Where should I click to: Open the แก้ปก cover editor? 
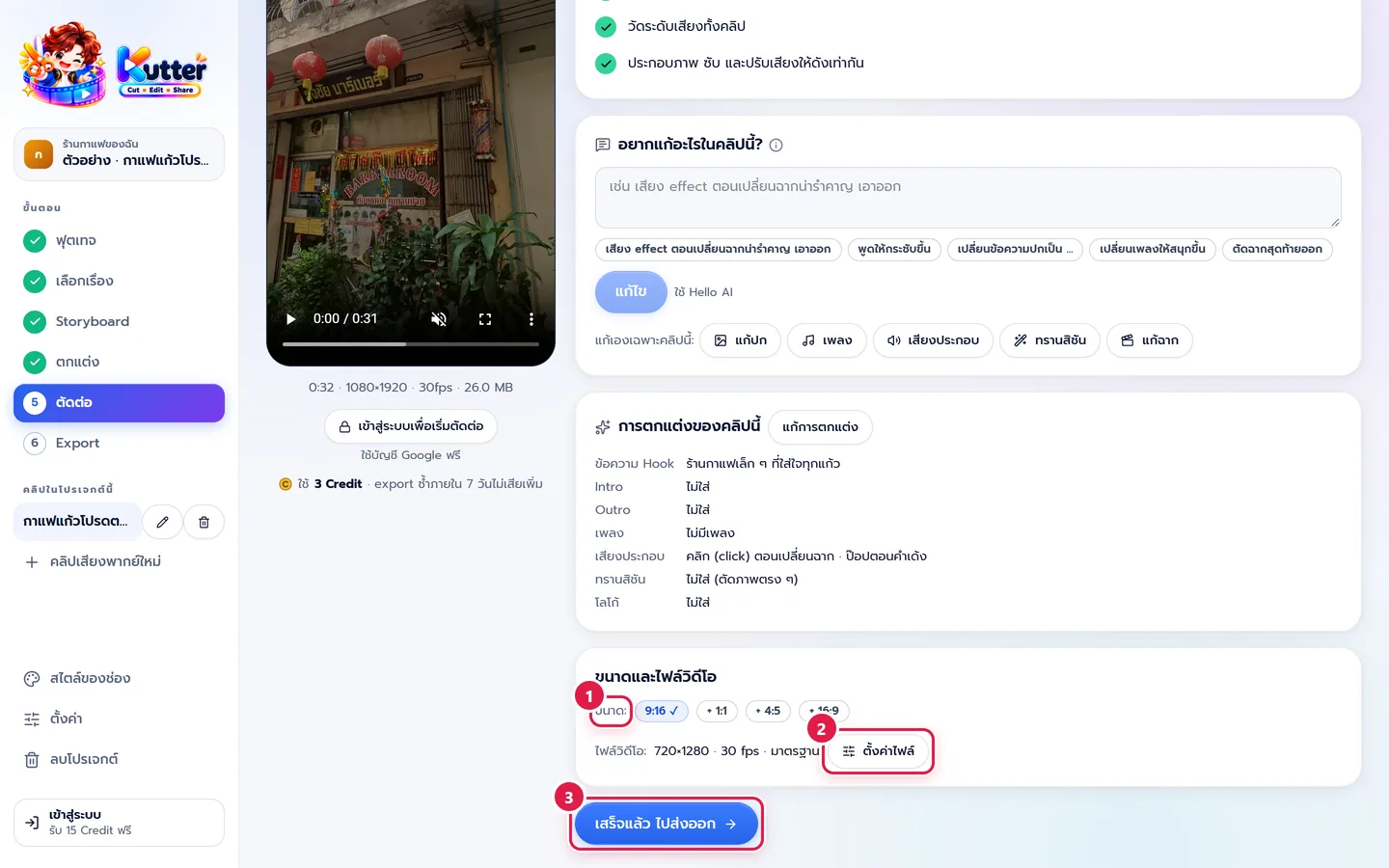[x=740, y=340]
